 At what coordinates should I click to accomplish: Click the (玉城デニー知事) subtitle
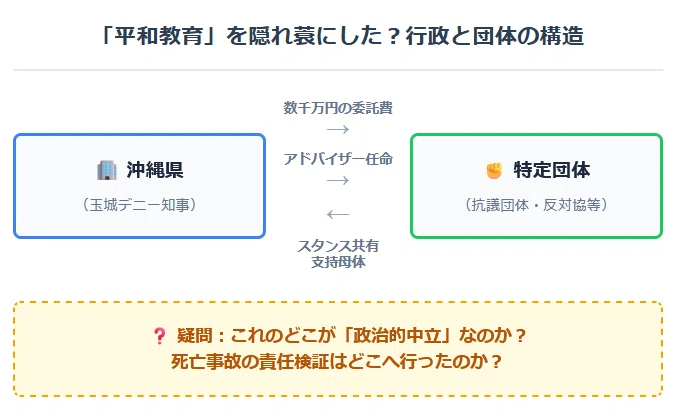140,204
